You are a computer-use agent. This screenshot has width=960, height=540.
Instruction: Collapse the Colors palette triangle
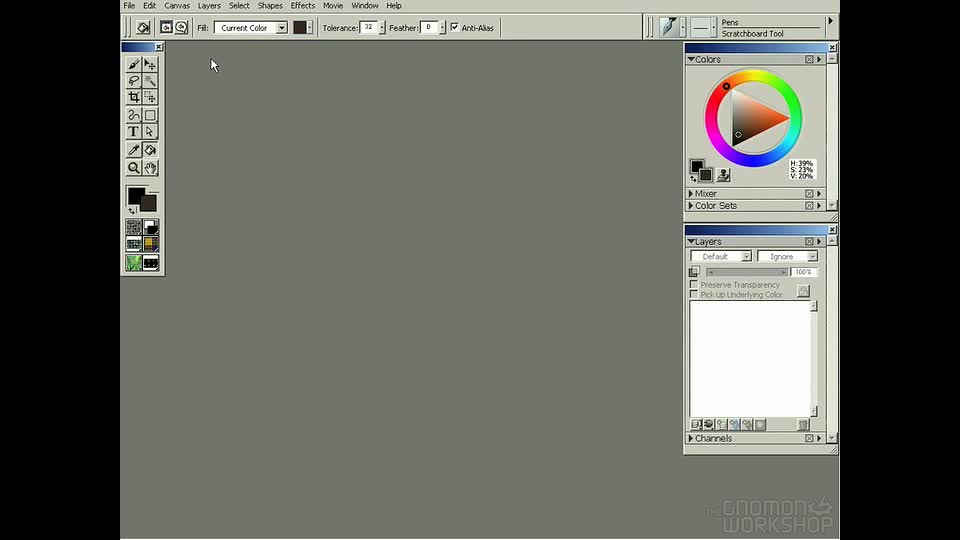point(691,59)
